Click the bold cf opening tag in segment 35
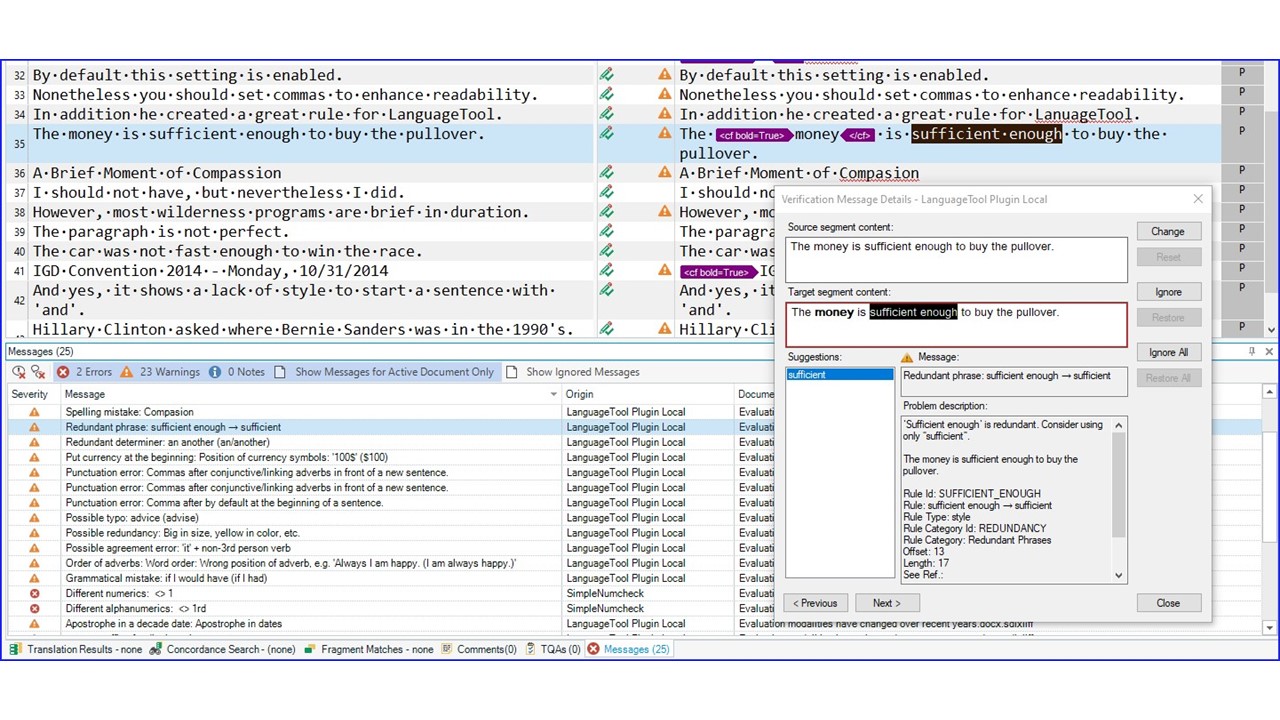This screenshot has width=1280, height=720. pyautogui.click(x=752, y=134)
